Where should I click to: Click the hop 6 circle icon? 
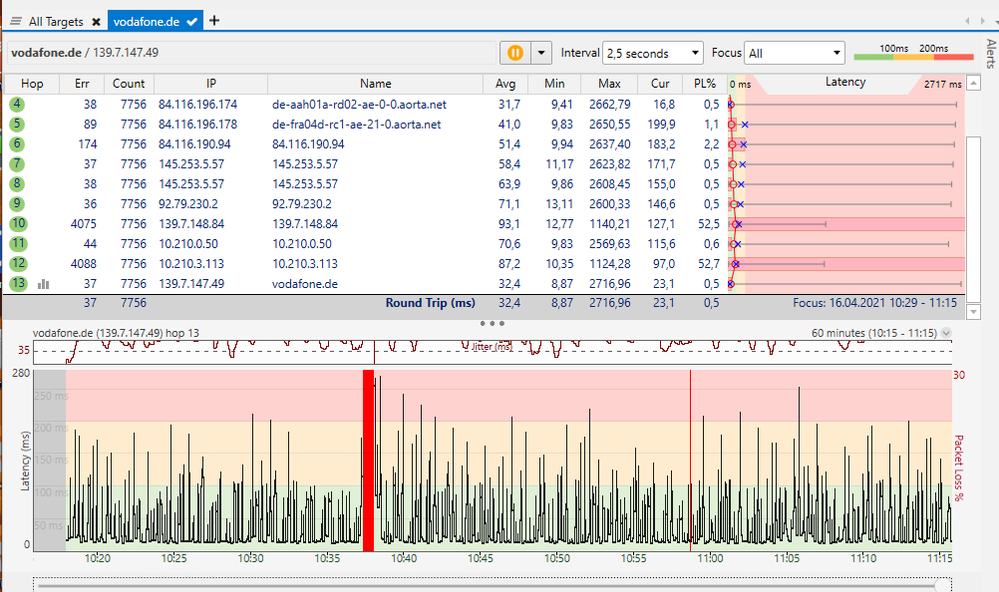(x=18, y=144)
